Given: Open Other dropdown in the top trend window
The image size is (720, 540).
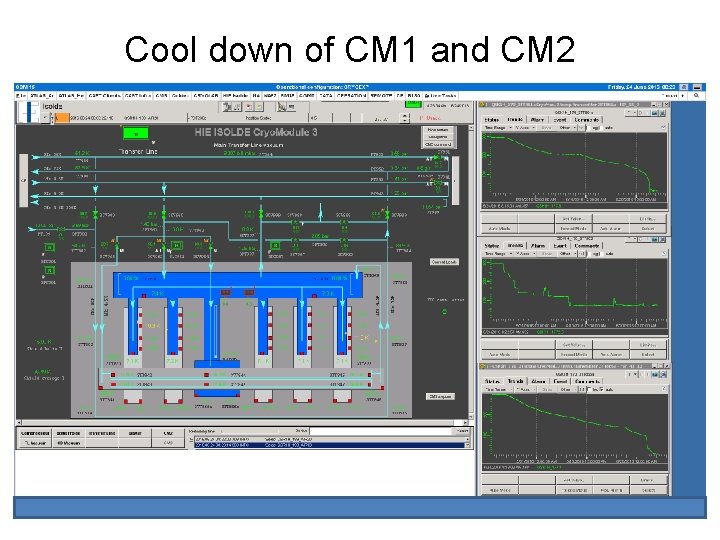Looking at the screenshot, I should pos(567,128).
